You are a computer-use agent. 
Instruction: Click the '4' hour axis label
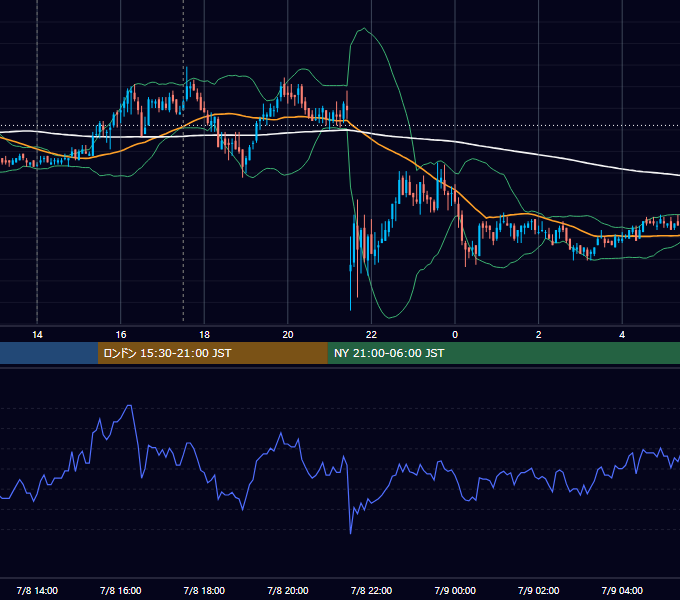[x=622, y=335]
